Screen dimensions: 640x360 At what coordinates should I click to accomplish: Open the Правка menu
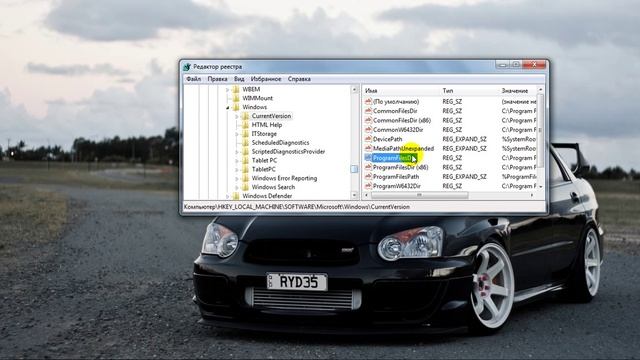coord(217,79)
